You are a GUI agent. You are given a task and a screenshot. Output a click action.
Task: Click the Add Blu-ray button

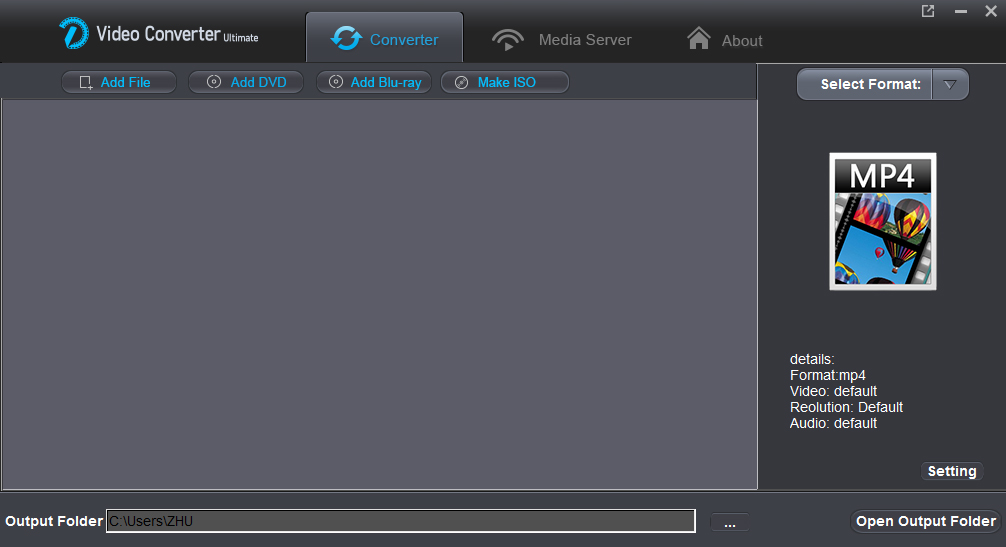pyautogui.click(x=374, y=82)
